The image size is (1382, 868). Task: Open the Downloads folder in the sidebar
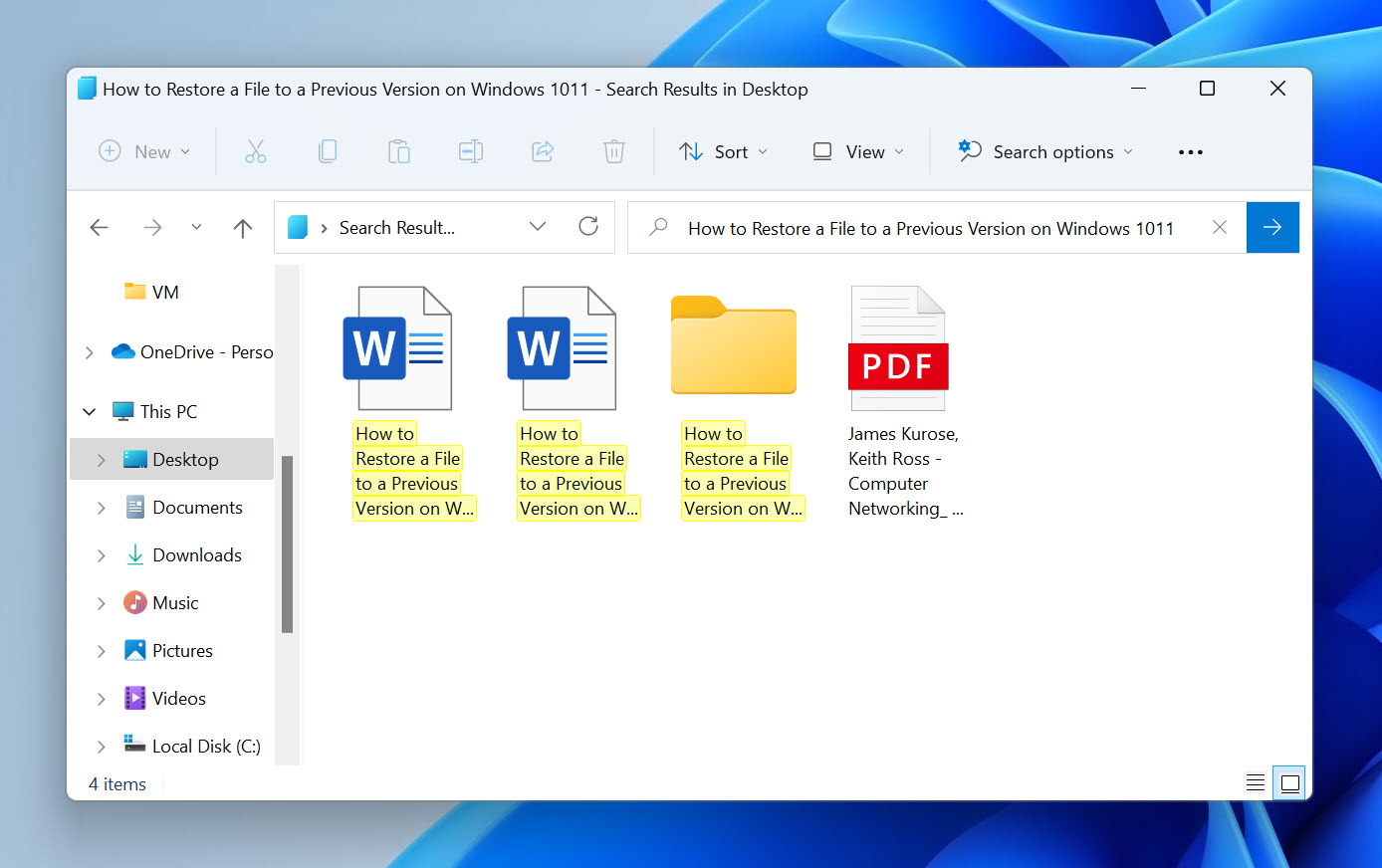[x=196, y=554]
